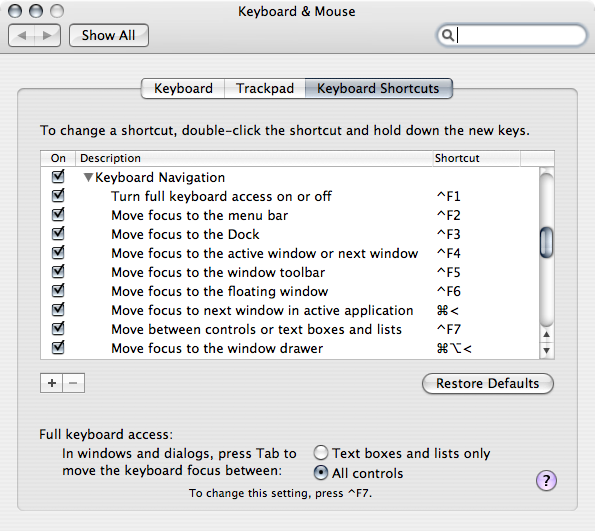Click Restore Defaults button
Viewport: 595px width, 531px height.
pos(488,383)
